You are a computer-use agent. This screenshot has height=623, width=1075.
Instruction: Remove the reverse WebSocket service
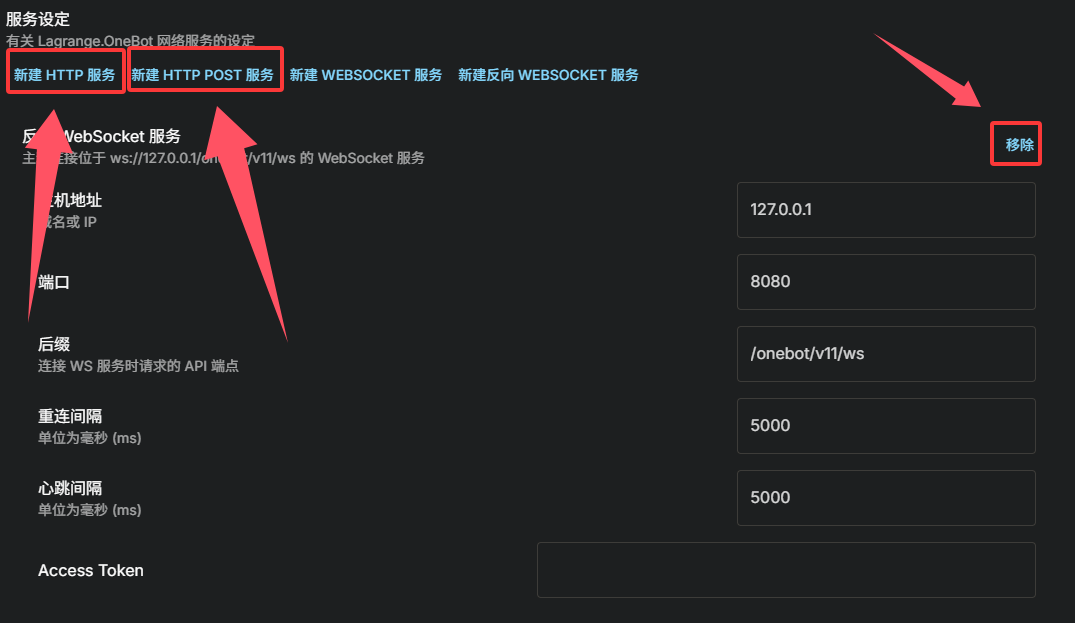coord(1019,145)
